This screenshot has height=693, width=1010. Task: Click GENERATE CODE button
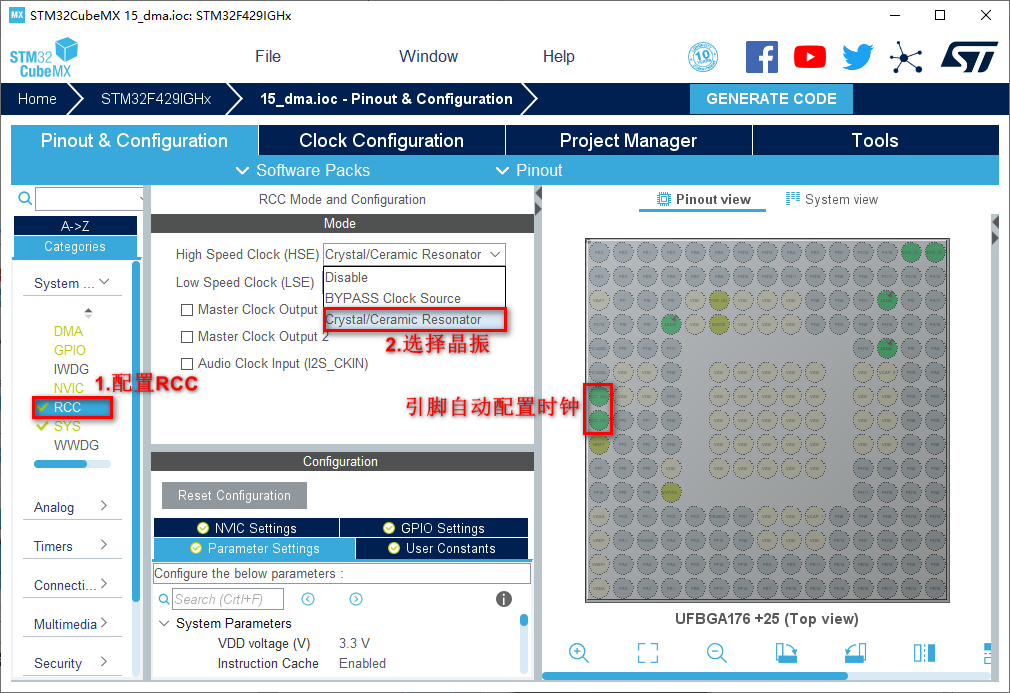[771, 99]
